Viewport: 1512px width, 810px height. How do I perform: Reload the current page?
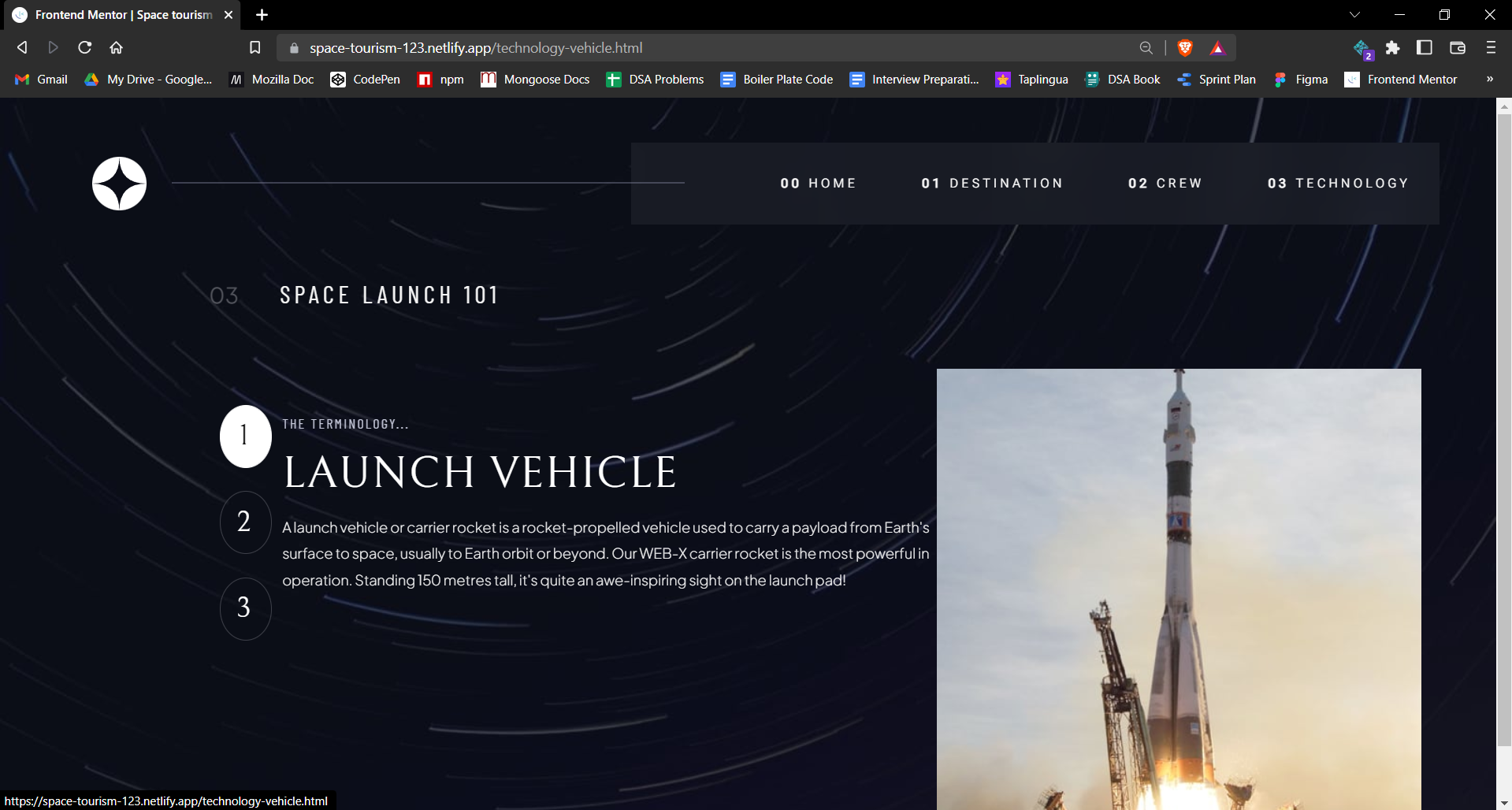coord(84,48)
